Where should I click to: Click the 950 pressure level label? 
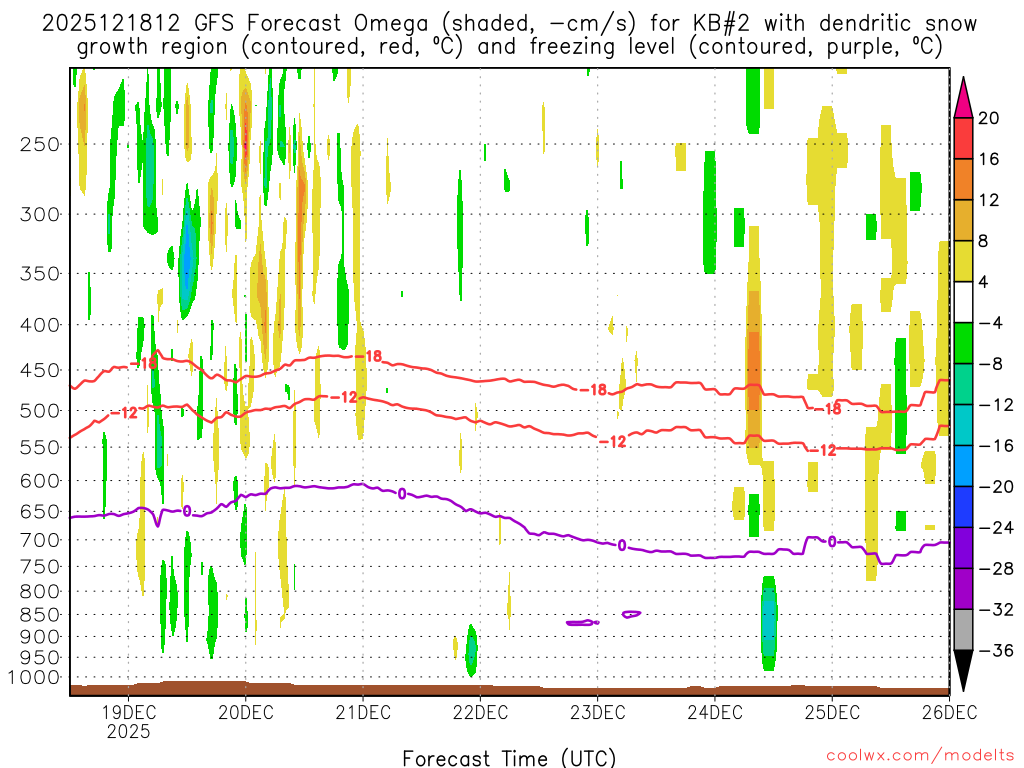click(40, 658)
